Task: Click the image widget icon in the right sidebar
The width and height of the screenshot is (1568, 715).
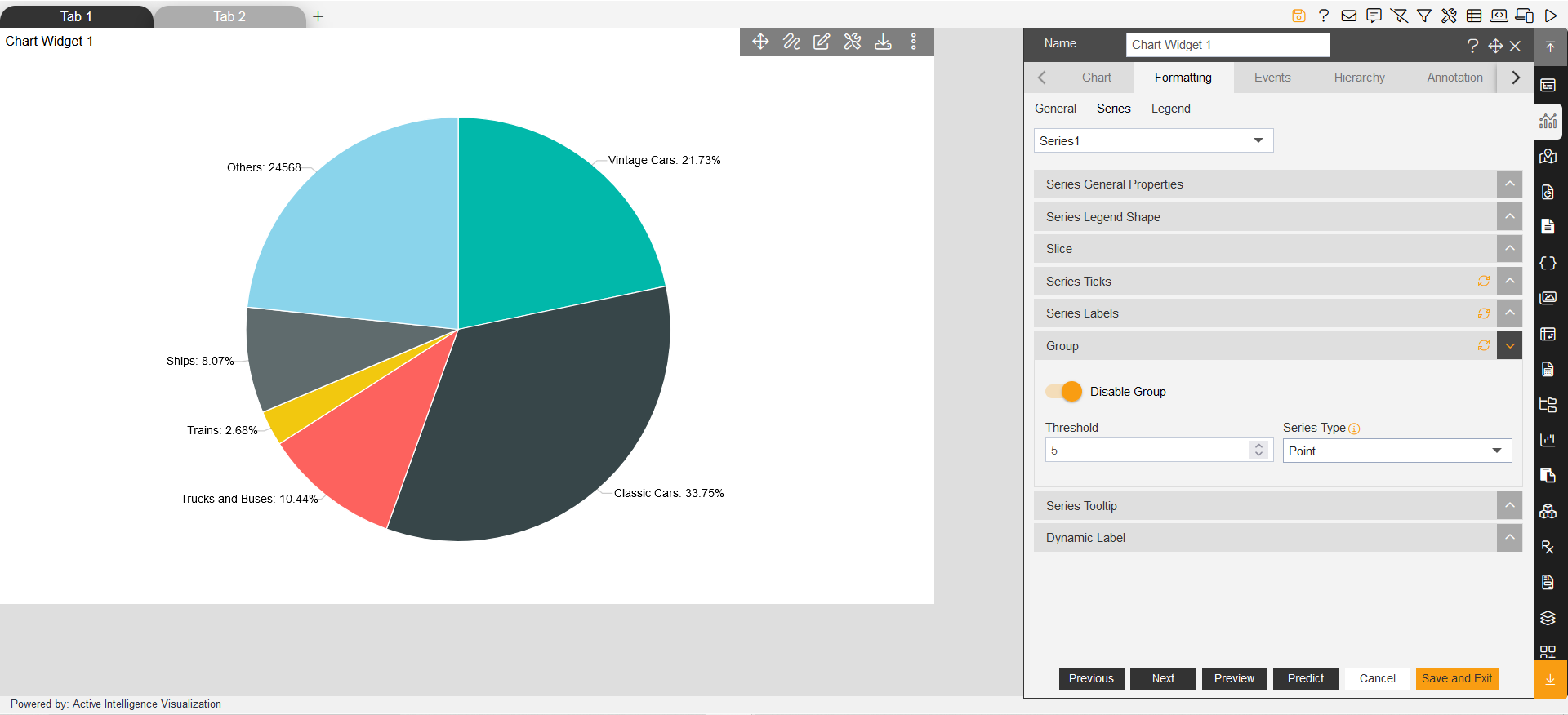Action: 1548,298
